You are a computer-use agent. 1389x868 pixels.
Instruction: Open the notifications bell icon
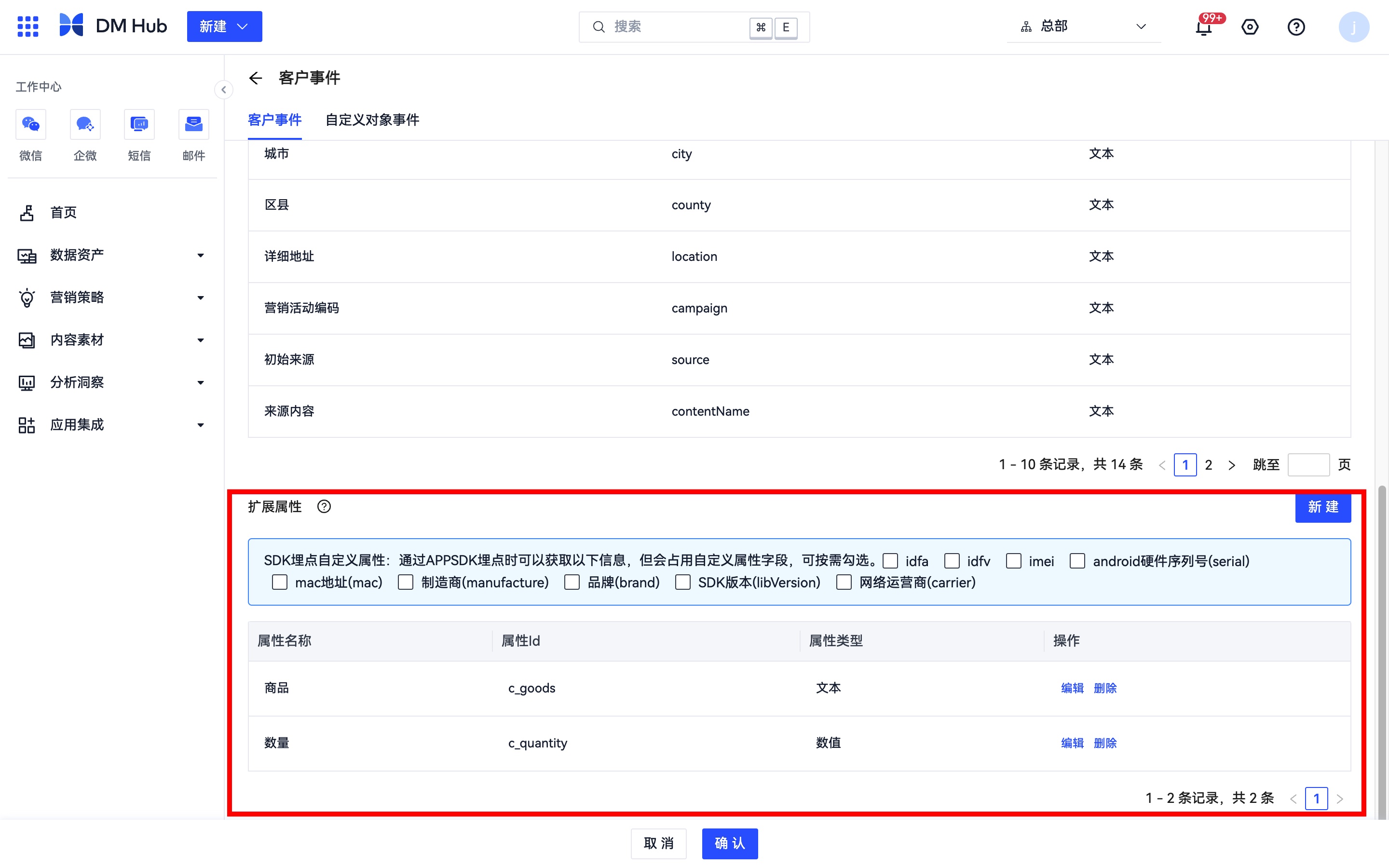1204,27
